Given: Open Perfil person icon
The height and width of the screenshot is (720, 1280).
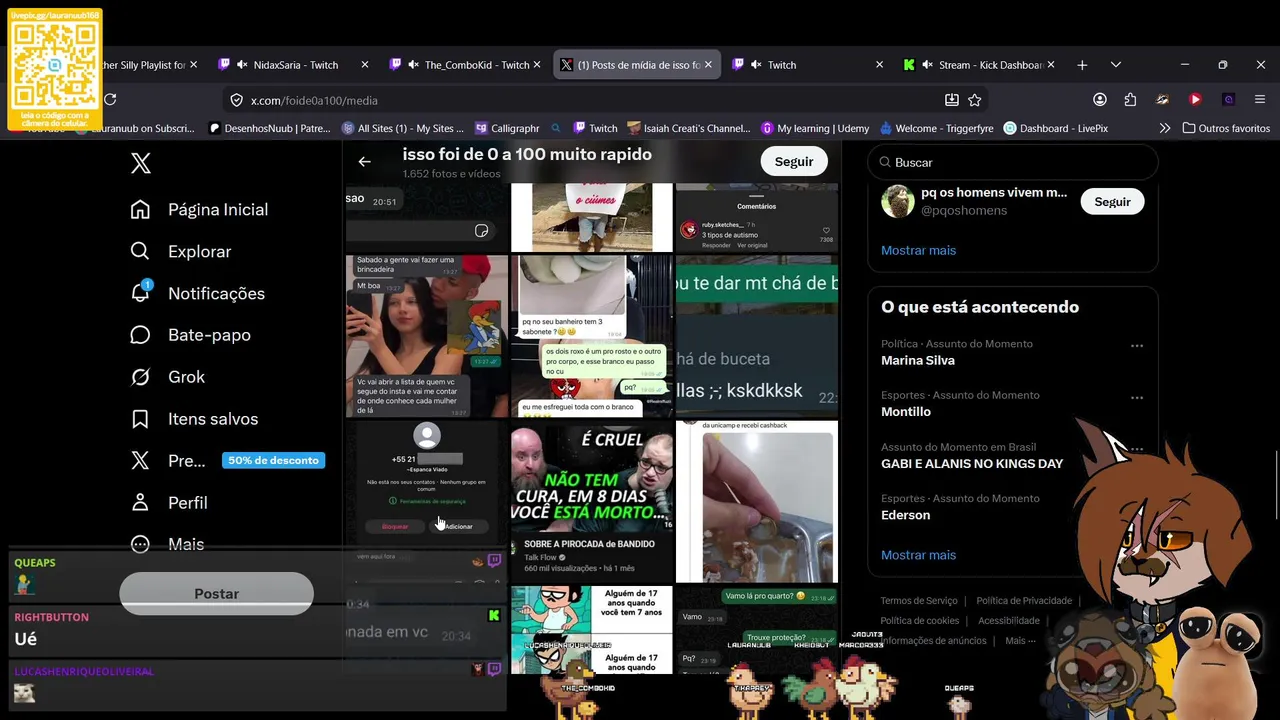Looking at the screenshot, I should 140,502.
